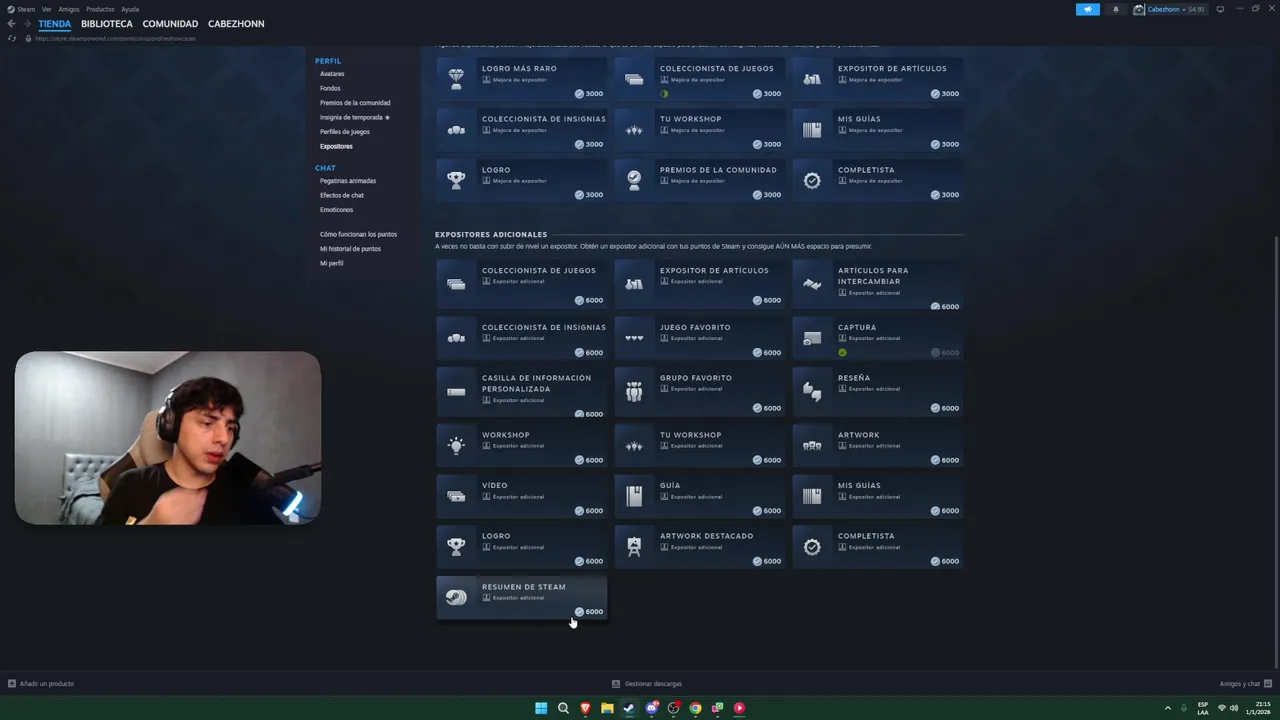This screenshot has width=1280, height=720.
Task: Open the Productos menu
Action: click(100, 9)
